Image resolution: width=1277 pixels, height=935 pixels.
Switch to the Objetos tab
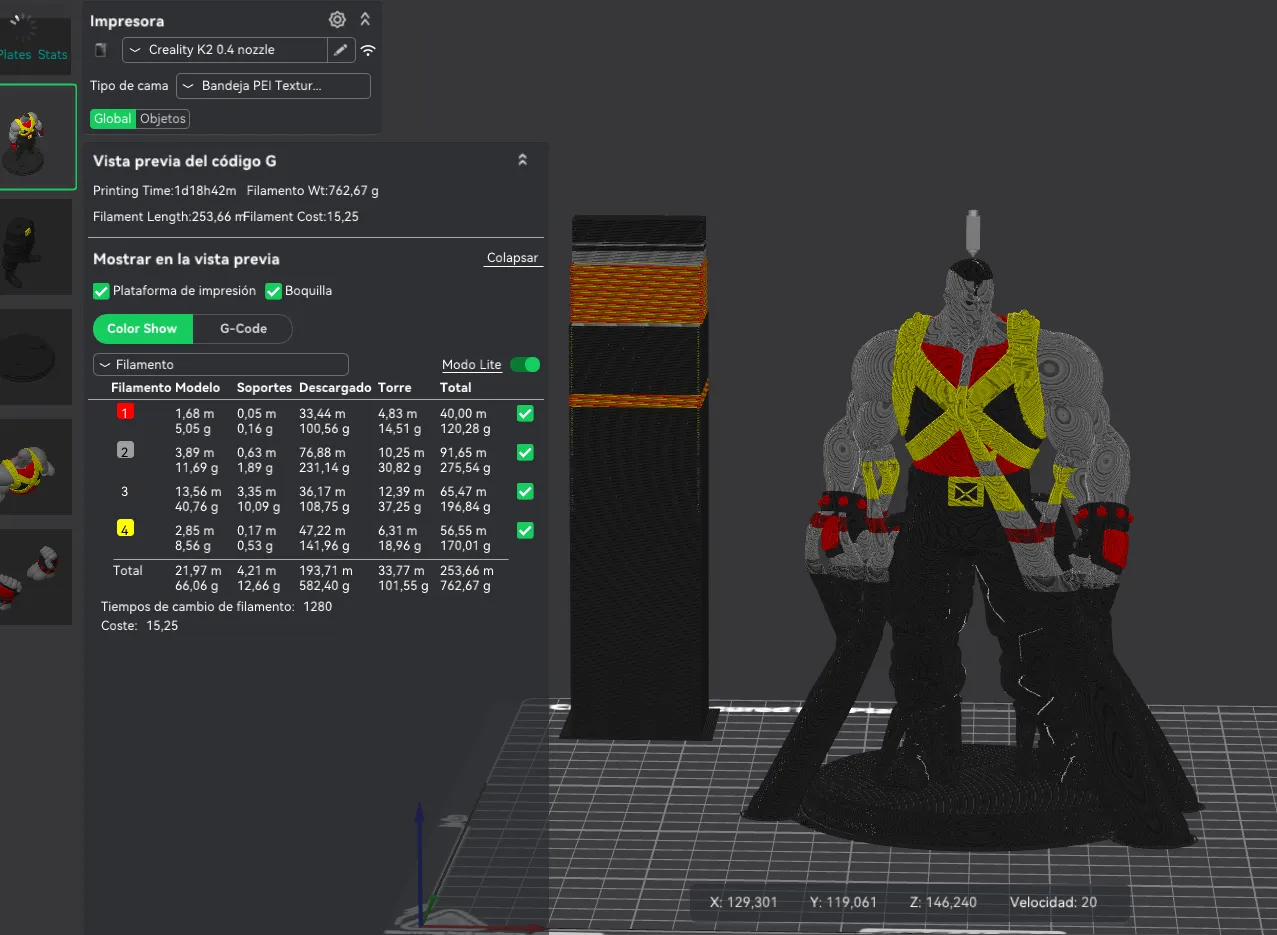tap(163, 118)
